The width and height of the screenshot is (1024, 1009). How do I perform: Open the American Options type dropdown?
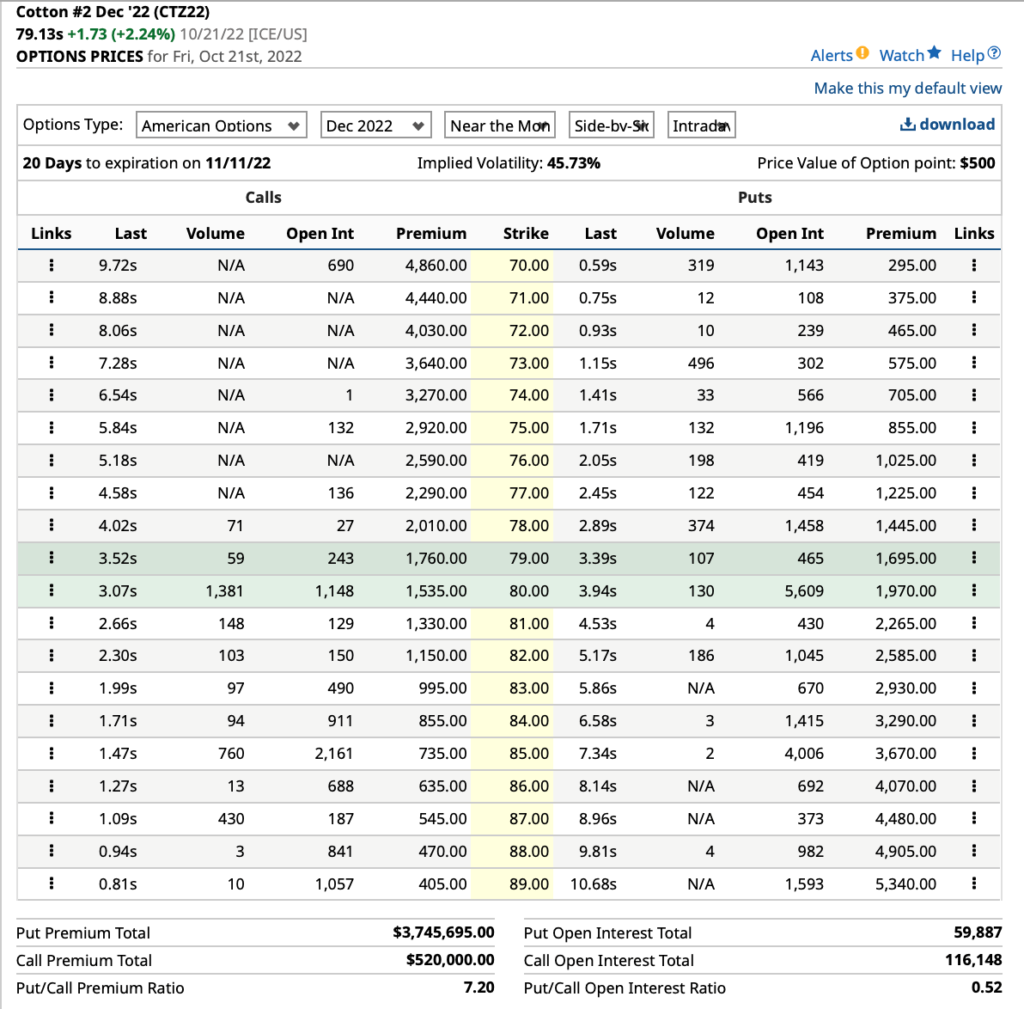pos(221,125)
